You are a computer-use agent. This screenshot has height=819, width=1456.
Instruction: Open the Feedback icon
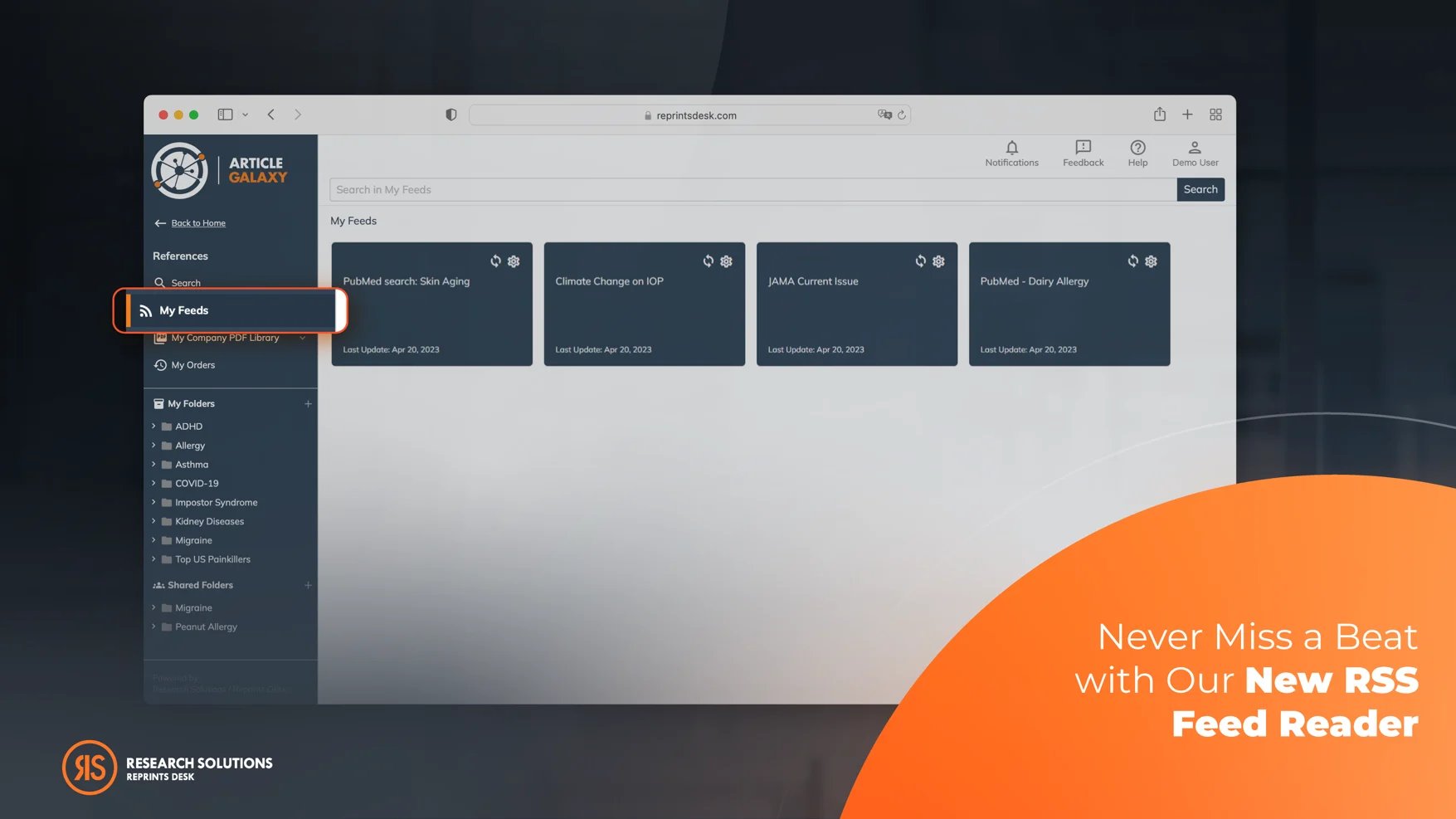1083,154
